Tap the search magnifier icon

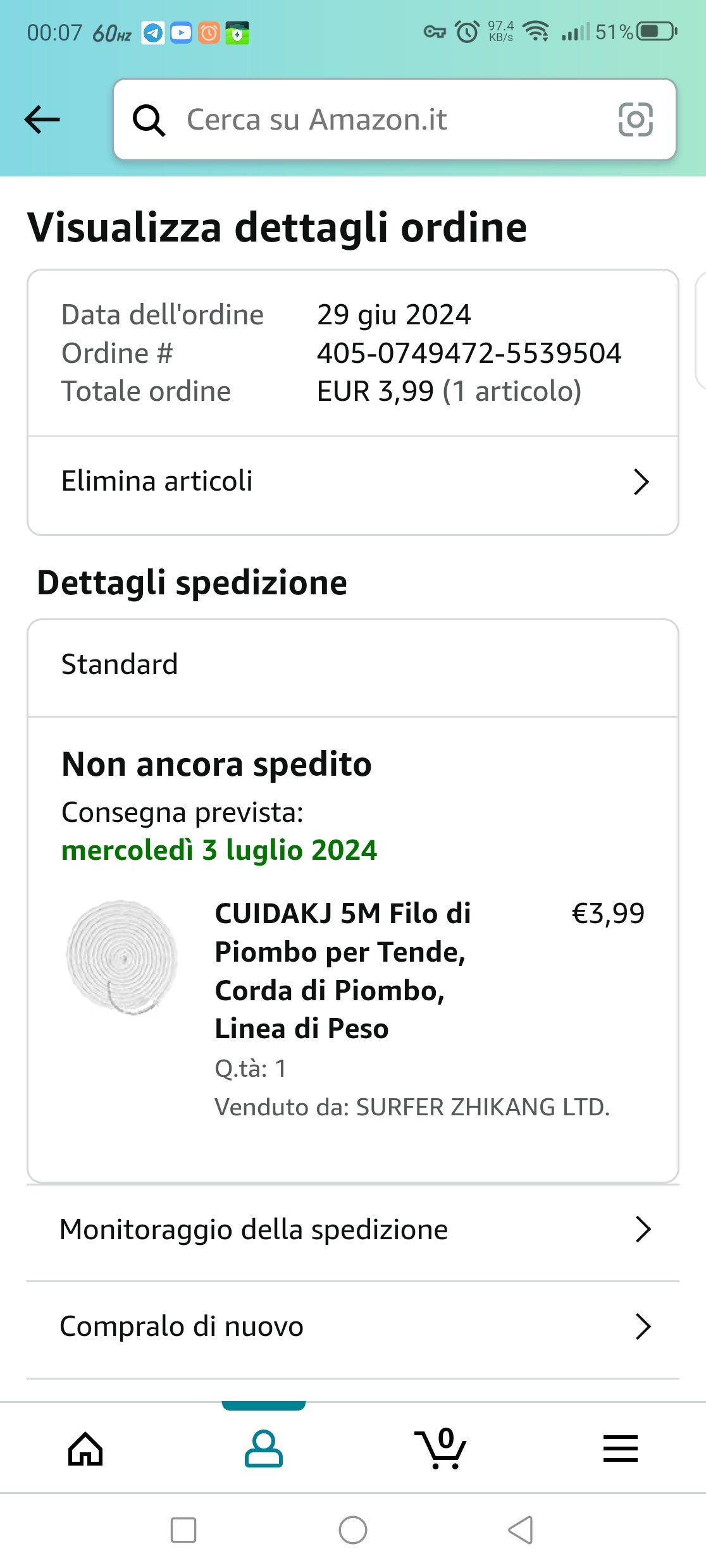coord(149,120)
